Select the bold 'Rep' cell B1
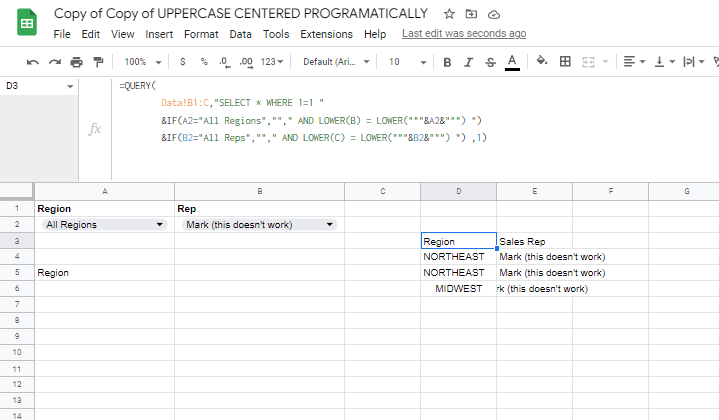 pyautogui.click(x=260, y=209)
